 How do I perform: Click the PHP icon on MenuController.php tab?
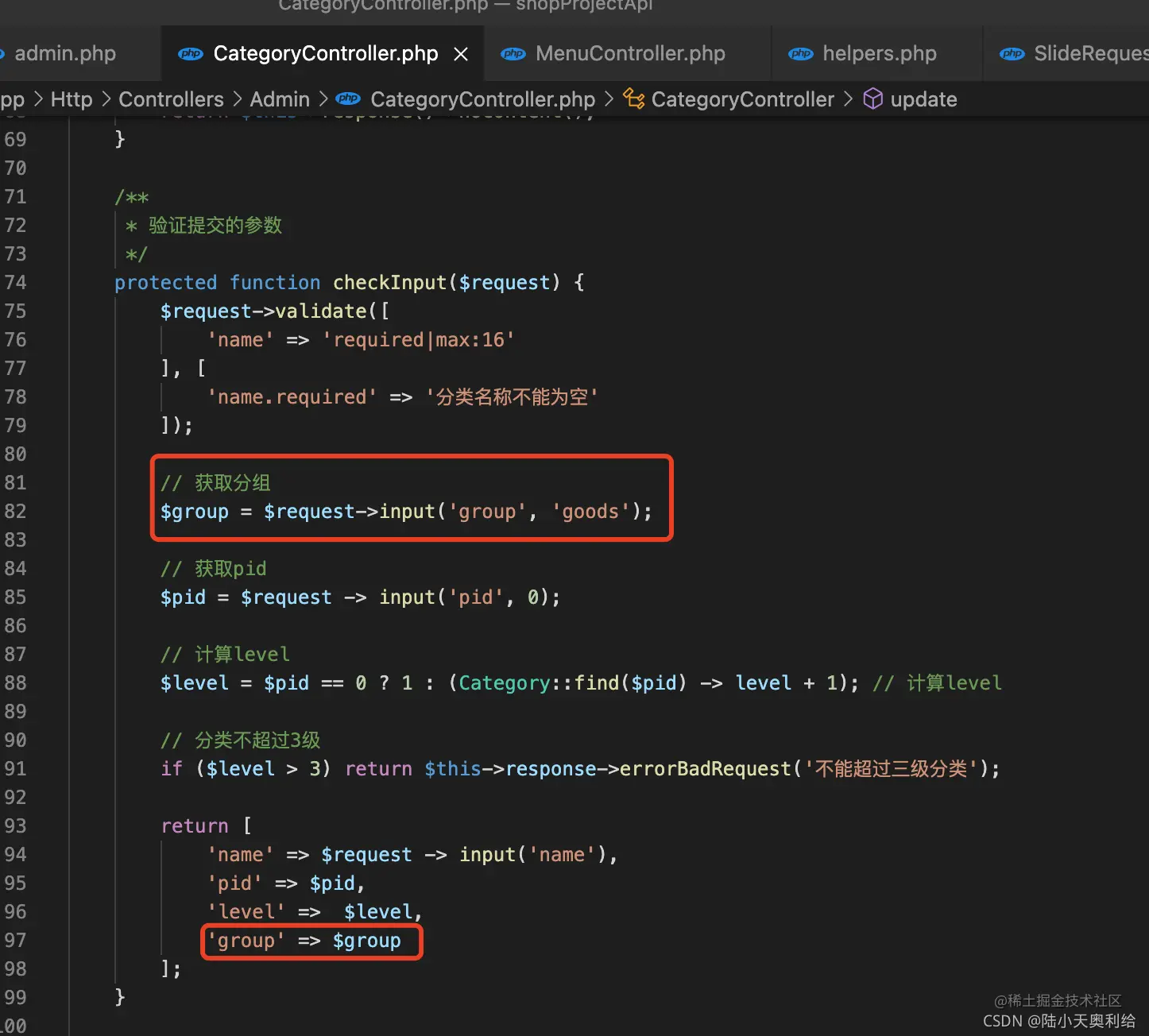point(513,54)
